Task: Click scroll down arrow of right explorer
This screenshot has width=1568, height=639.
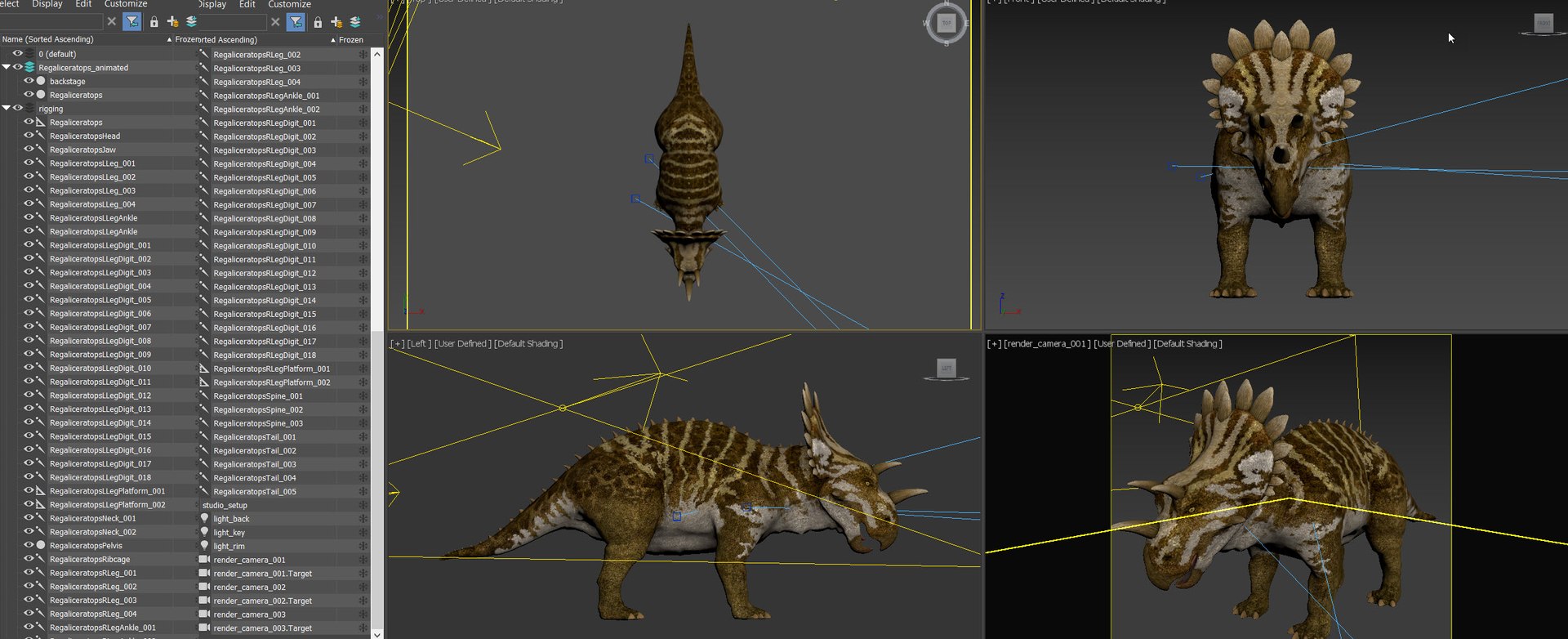Action: (x=376, y=633)
